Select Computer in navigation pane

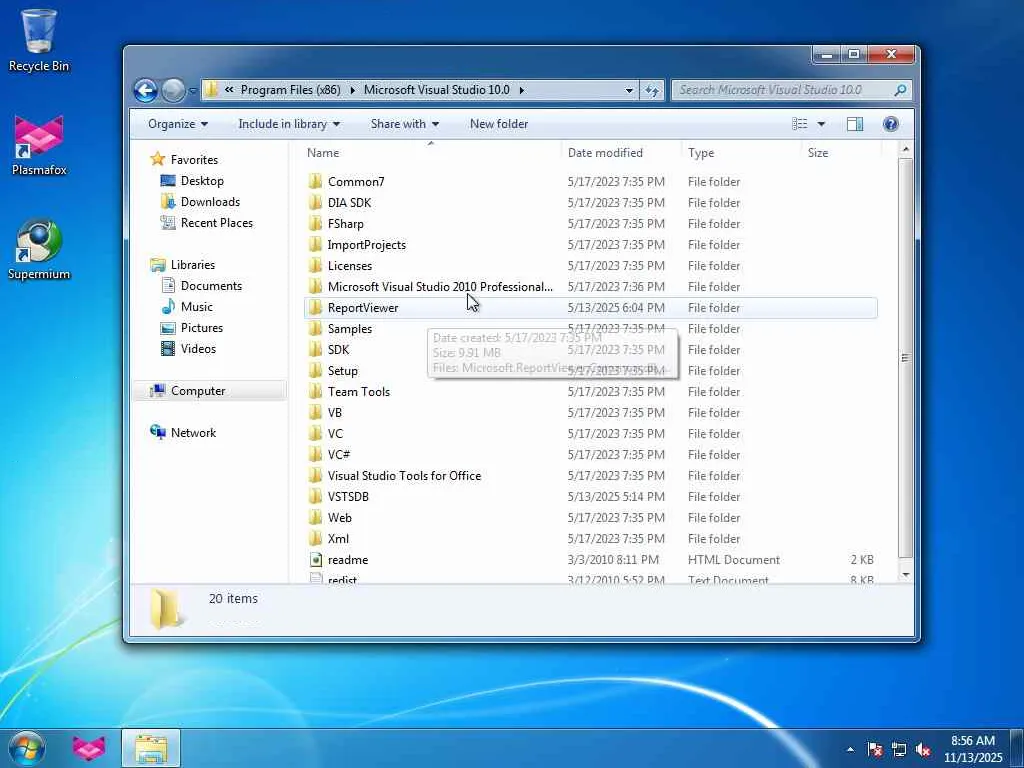198,391
